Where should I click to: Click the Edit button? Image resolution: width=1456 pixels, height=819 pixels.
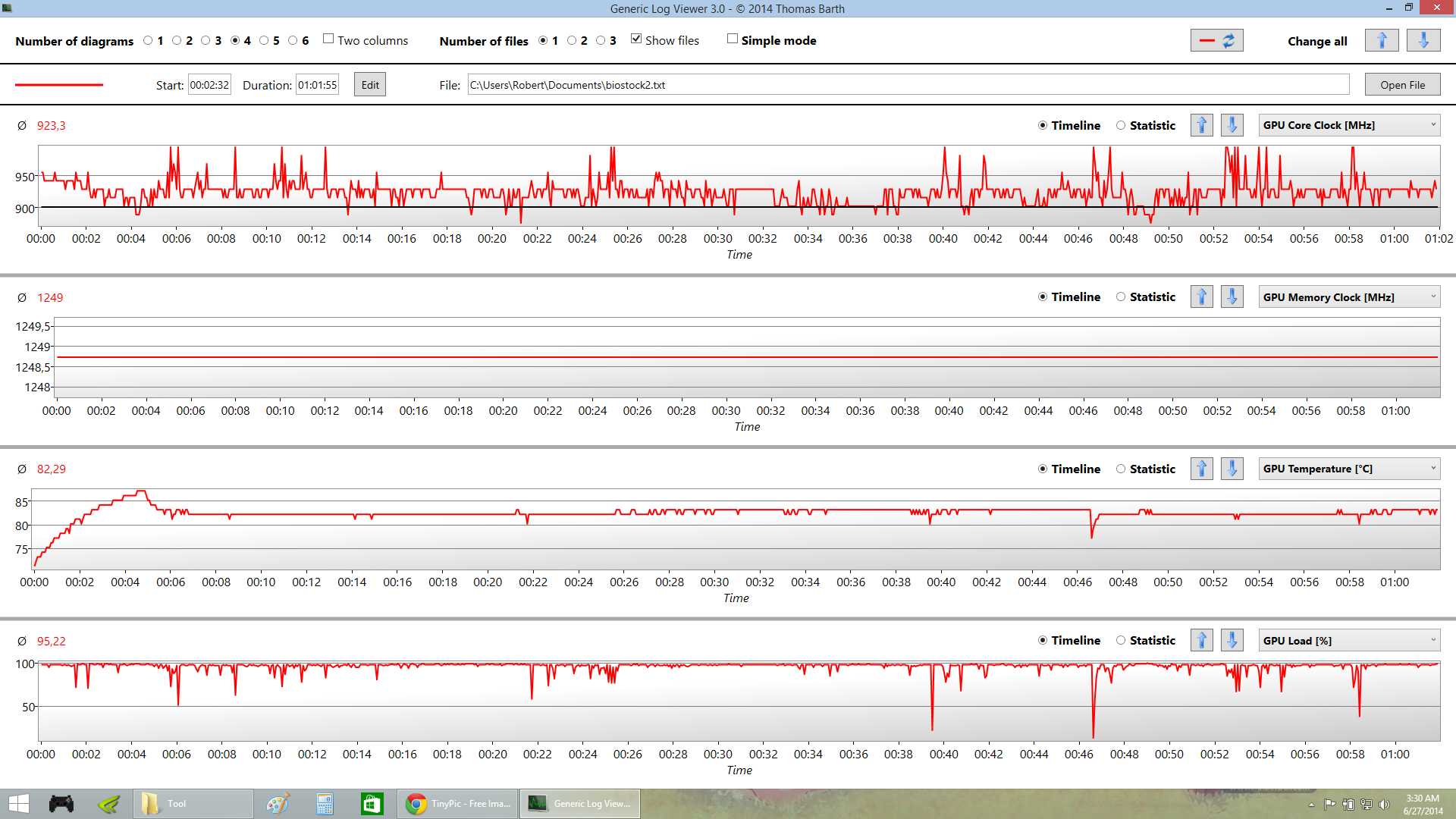click(370, 85)
